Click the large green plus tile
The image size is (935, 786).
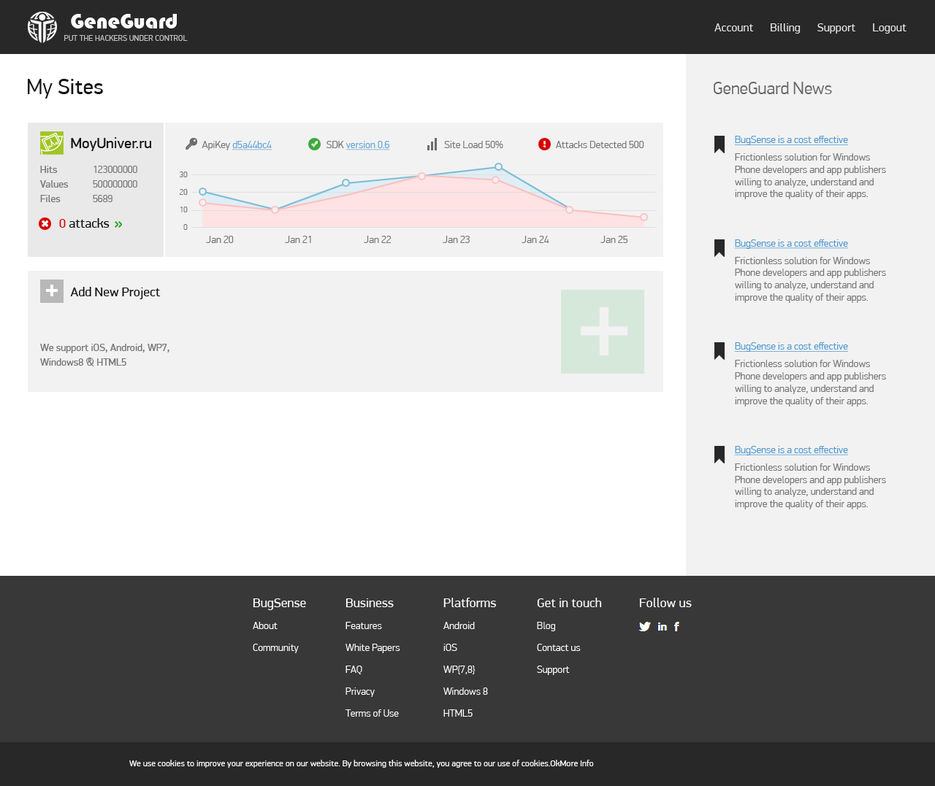(602, 332)
